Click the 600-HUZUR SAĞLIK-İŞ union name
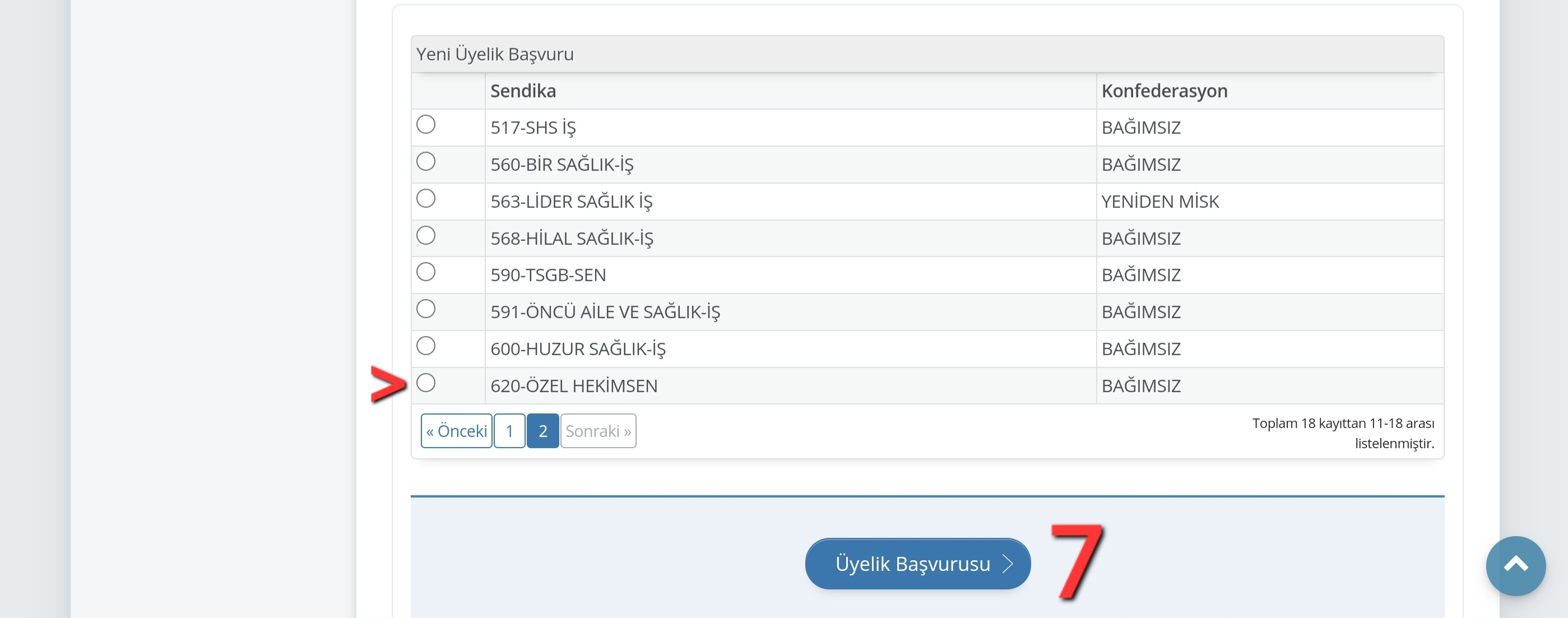Screen dimensions: 1568x618 point(578,350)
